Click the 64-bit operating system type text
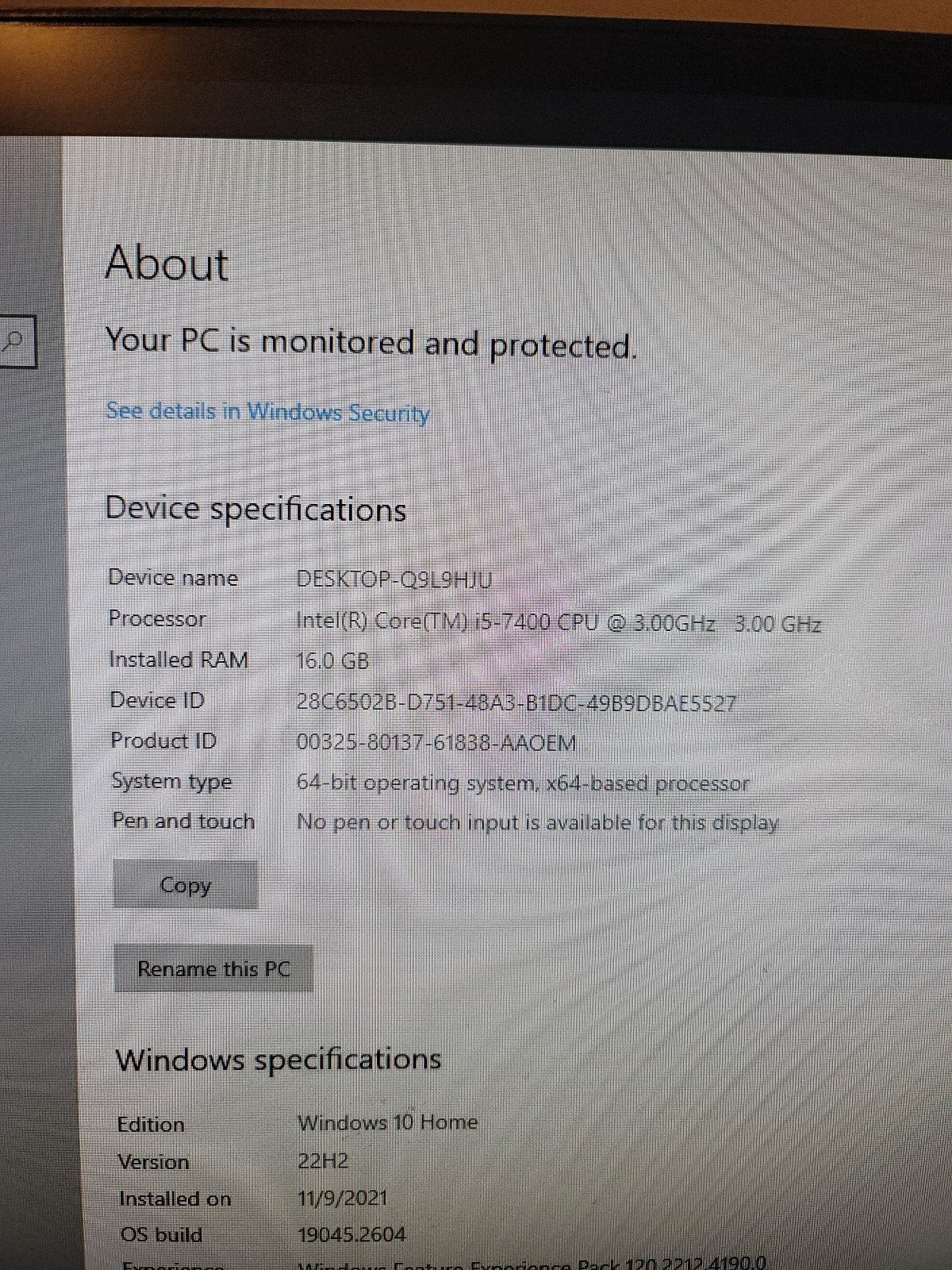Image resolution: width=952 pixels, height=1270 pixels. click(x=523, y=783)
